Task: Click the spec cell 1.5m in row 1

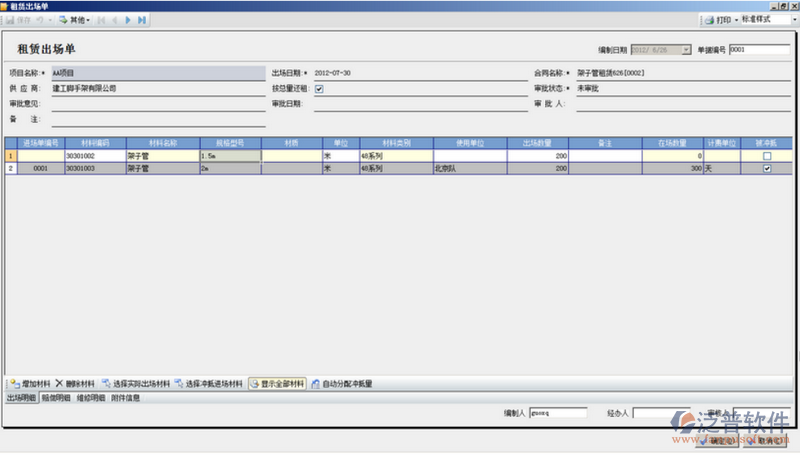Action: (230, 156)
